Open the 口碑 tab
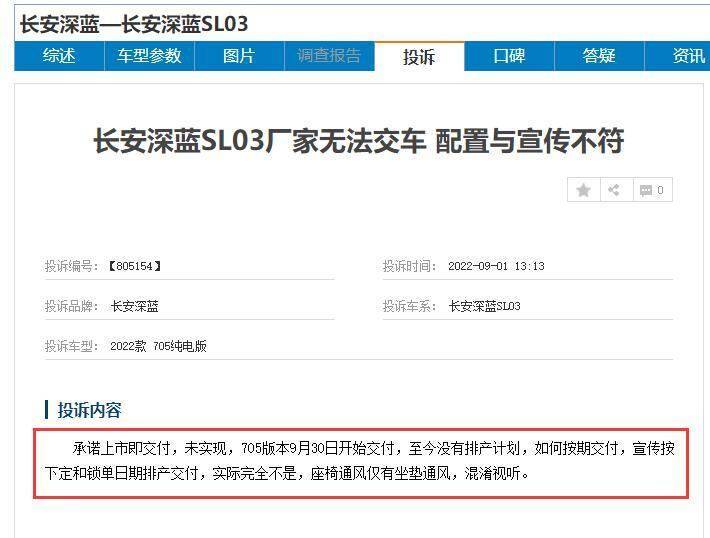 click(x=509, y=56)
